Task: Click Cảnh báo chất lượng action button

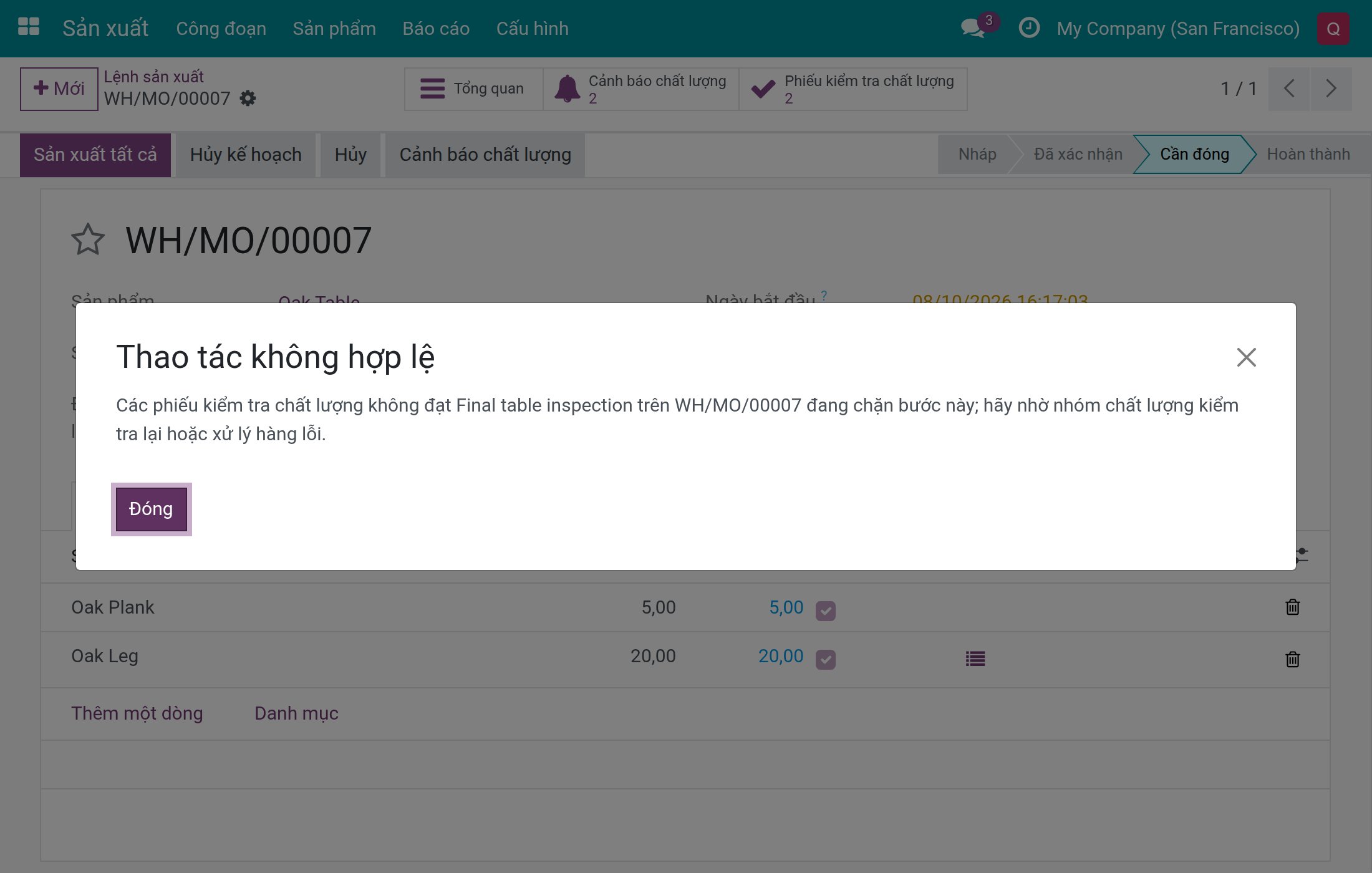Action: [485, 155]
